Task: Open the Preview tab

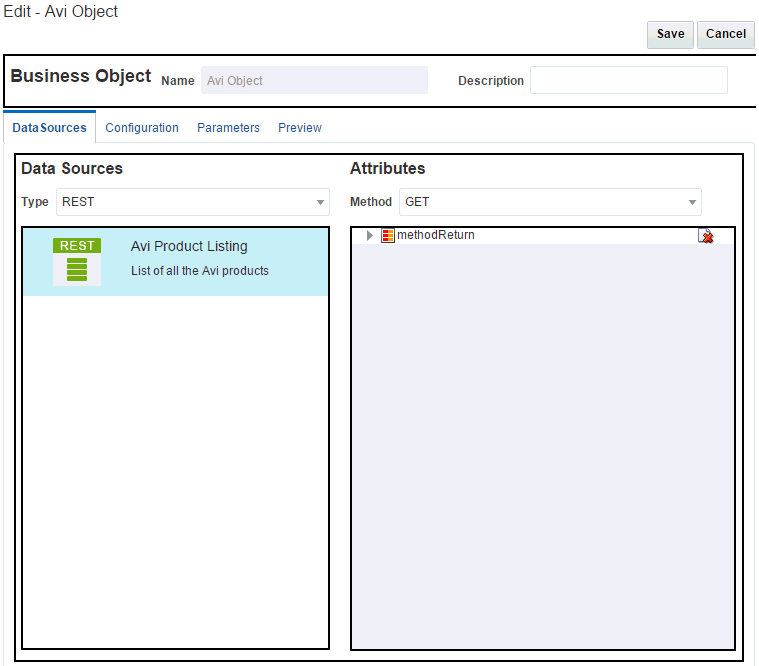Action: pyautogui.click(x=300, y=128)
